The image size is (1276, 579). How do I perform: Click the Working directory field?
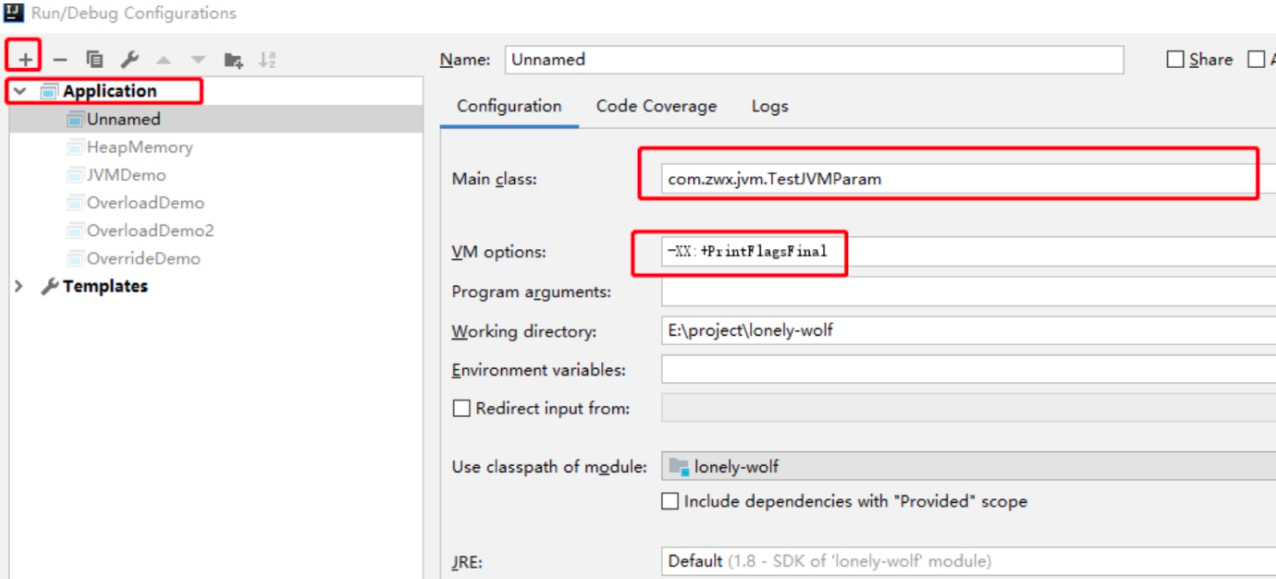point(968,331)
